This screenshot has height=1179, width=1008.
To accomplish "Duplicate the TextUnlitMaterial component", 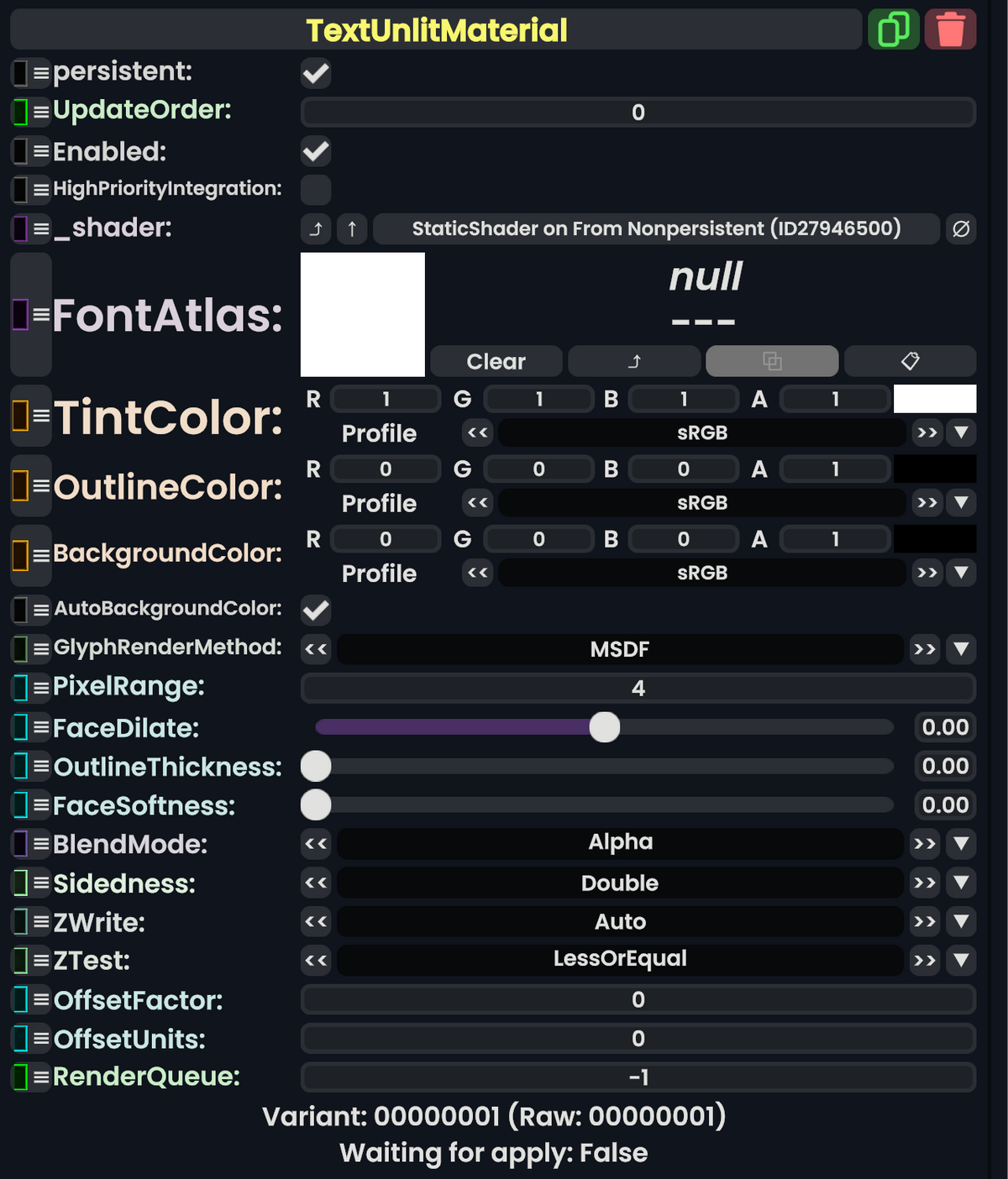I will (x=894, y=29).
